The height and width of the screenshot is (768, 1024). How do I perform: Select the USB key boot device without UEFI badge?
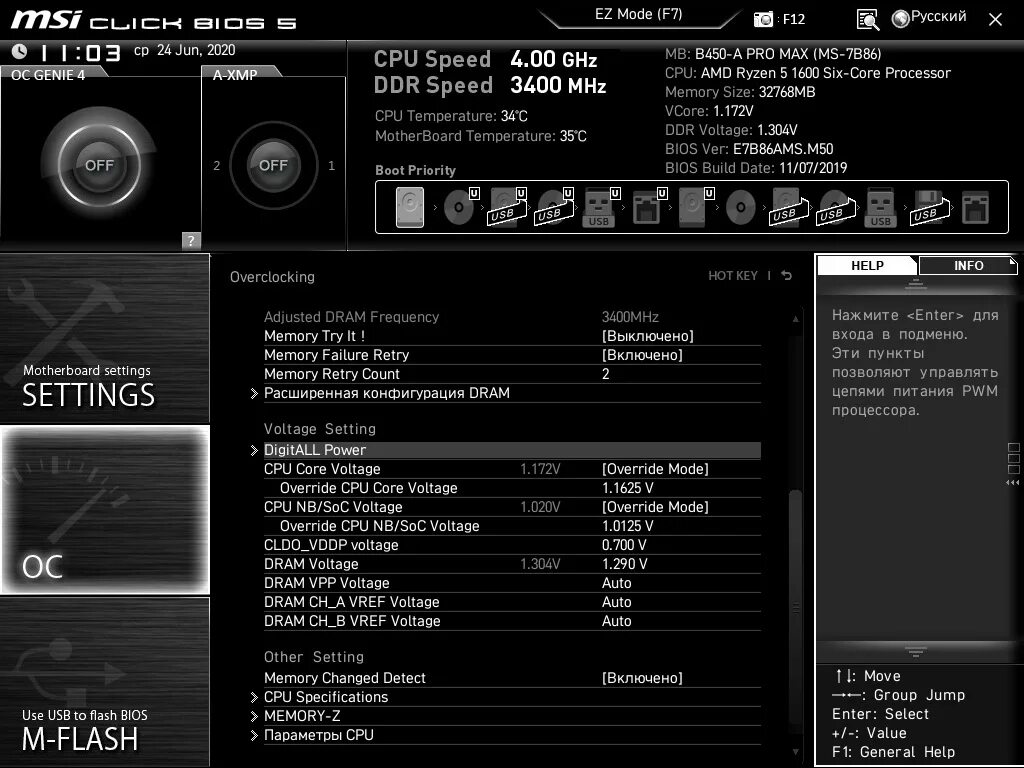880,207
